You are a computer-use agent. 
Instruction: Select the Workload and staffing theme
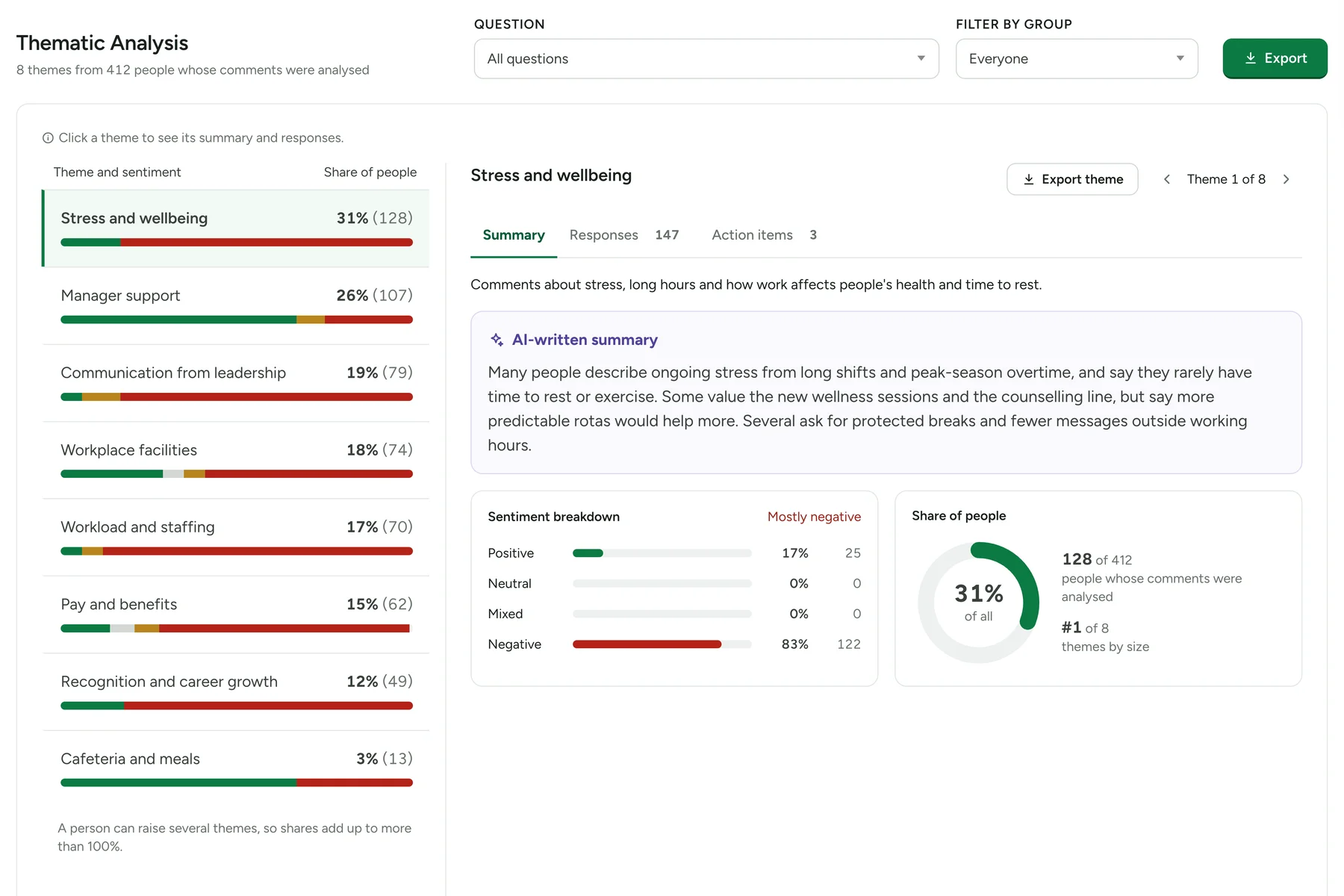click(236, 538)
